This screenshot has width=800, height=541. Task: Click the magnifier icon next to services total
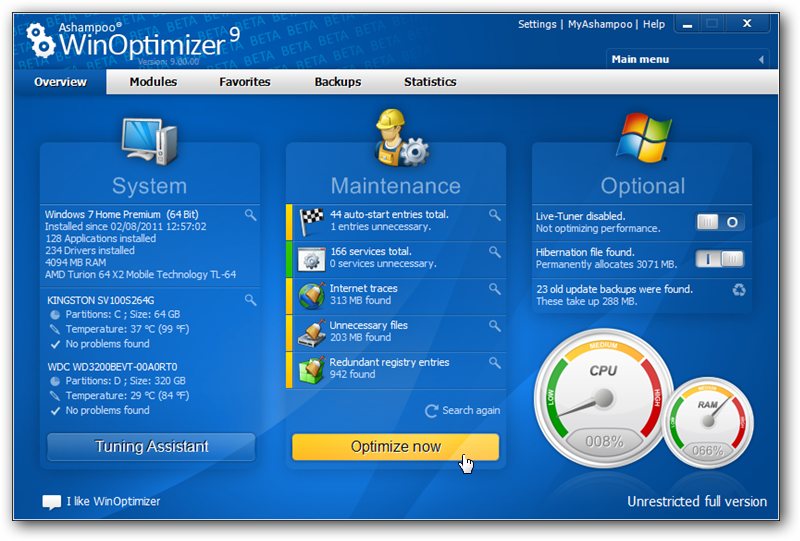click(x=494, y=252)
